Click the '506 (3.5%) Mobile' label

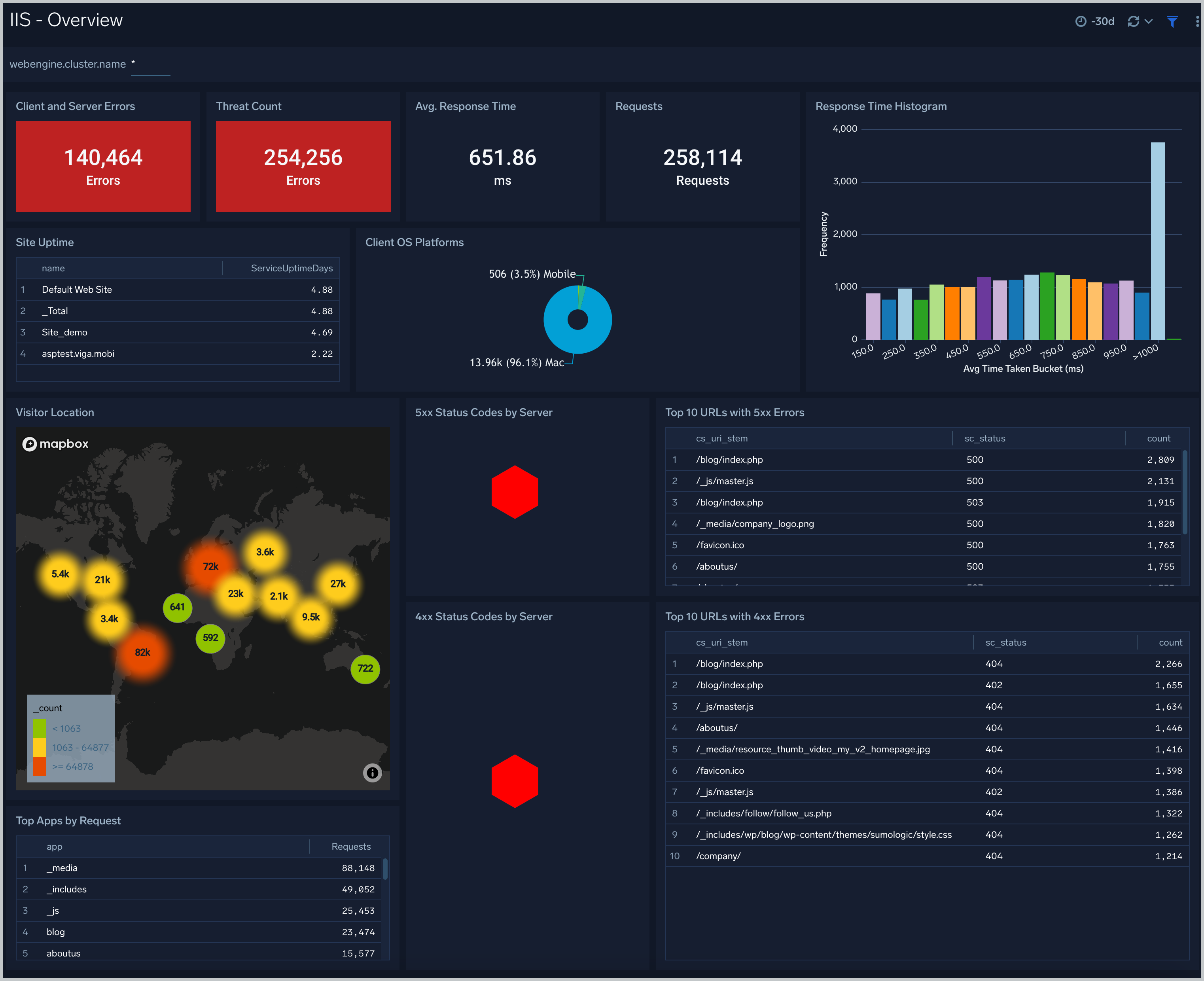pos(532,274)
